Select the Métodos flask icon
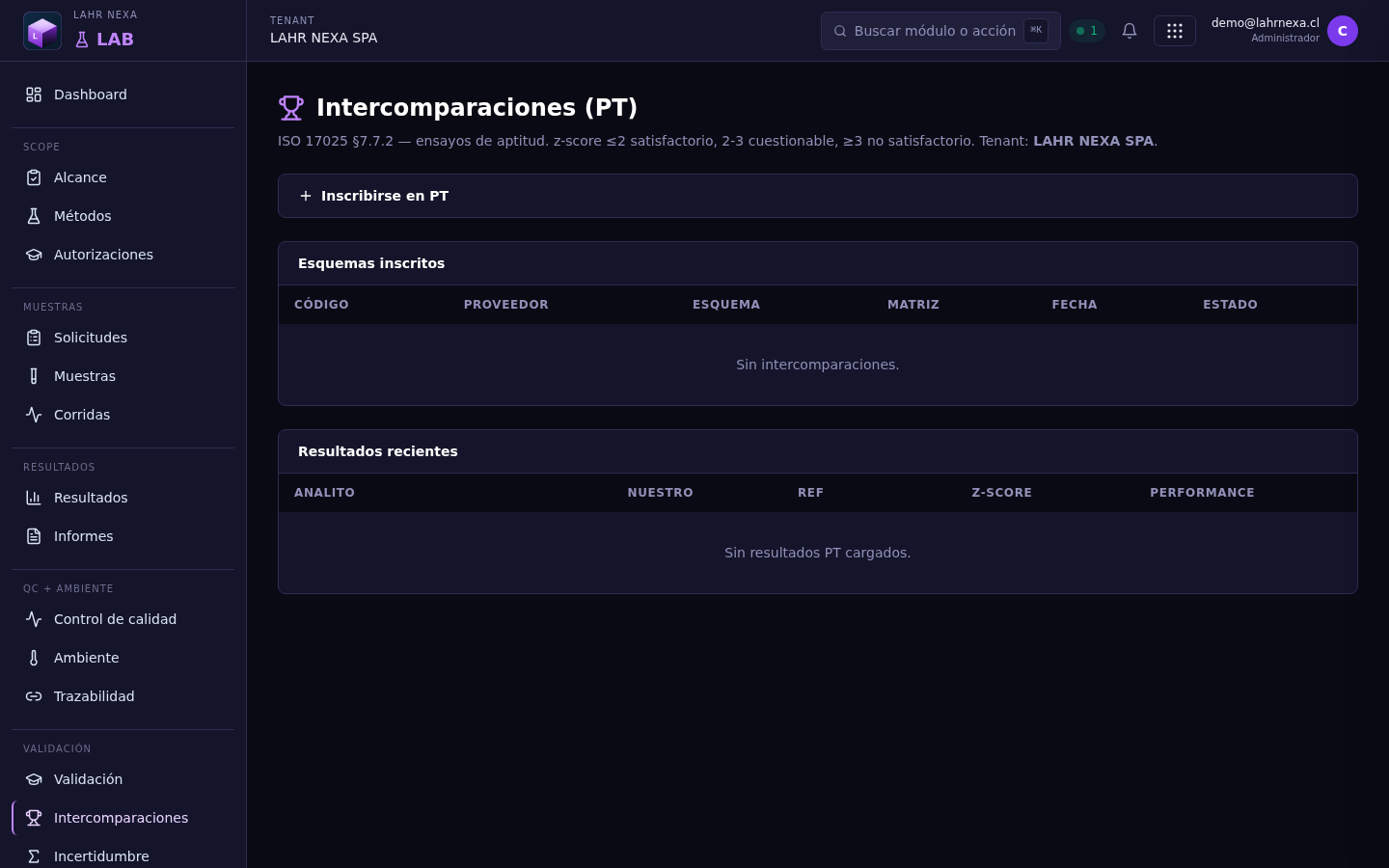This screenshot has width=1389, height=868. coord(34,216)
